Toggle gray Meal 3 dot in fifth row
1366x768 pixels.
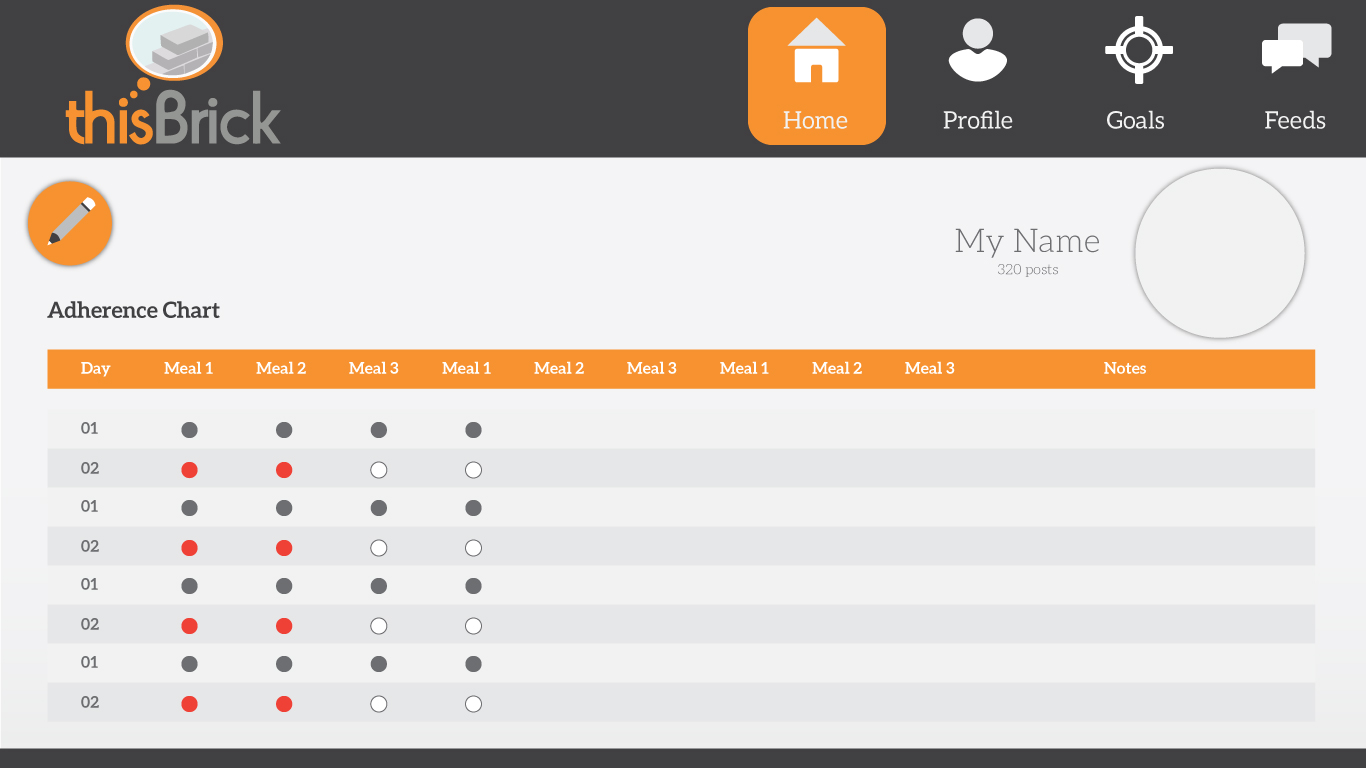click(x=379, y=586)
